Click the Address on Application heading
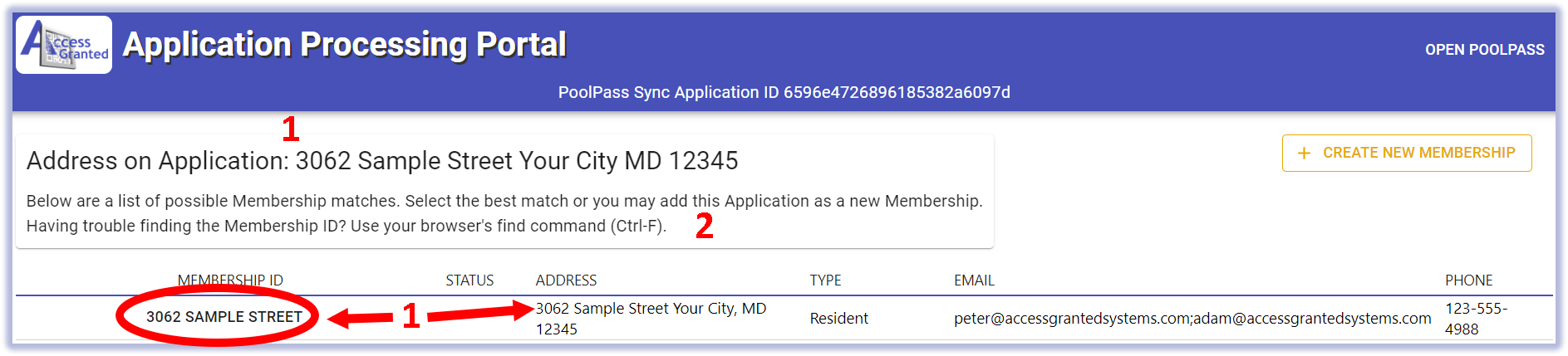The width and height of the screenshot is (1568, 356). 382,161
